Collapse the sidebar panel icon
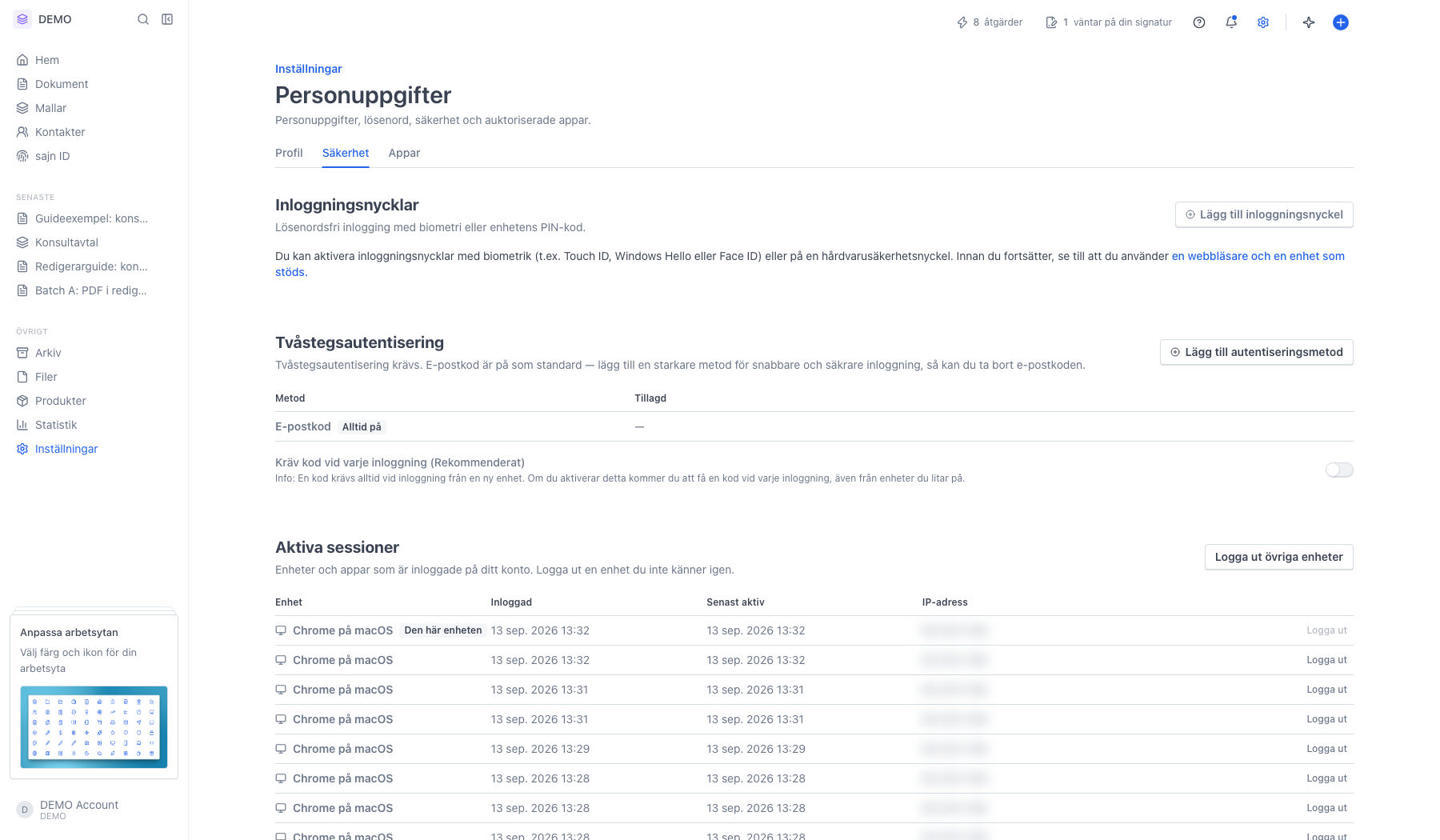The image size is (1440, 840). point(167,19)
